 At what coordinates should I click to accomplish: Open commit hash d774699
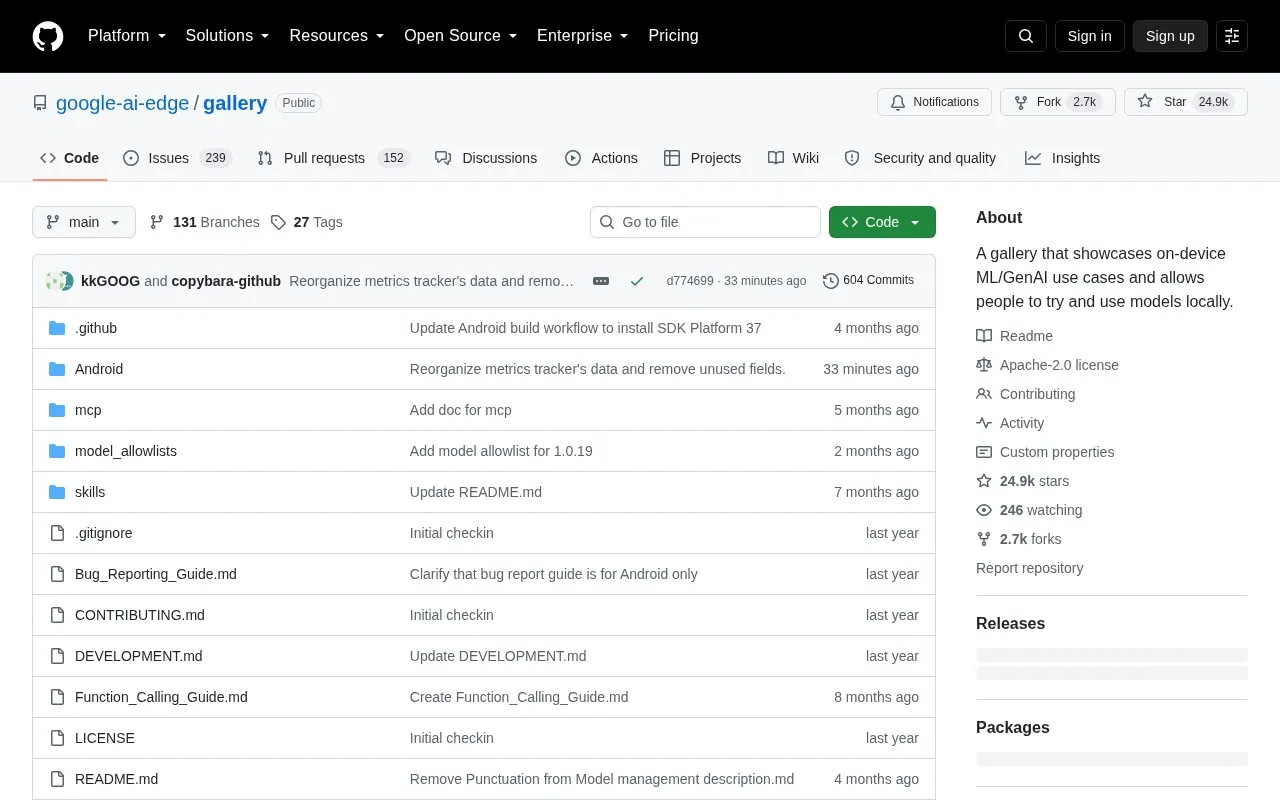point(690,281)
